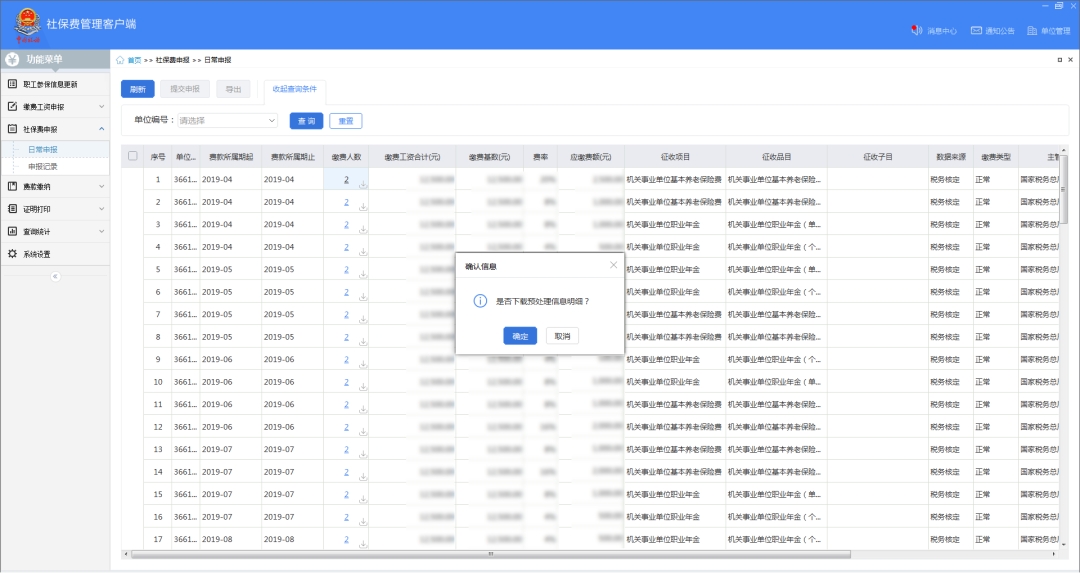The height and width of the screenshot is (573, 1080).
Task: Click the horizontal scrollbar below table
Action: 490,553
